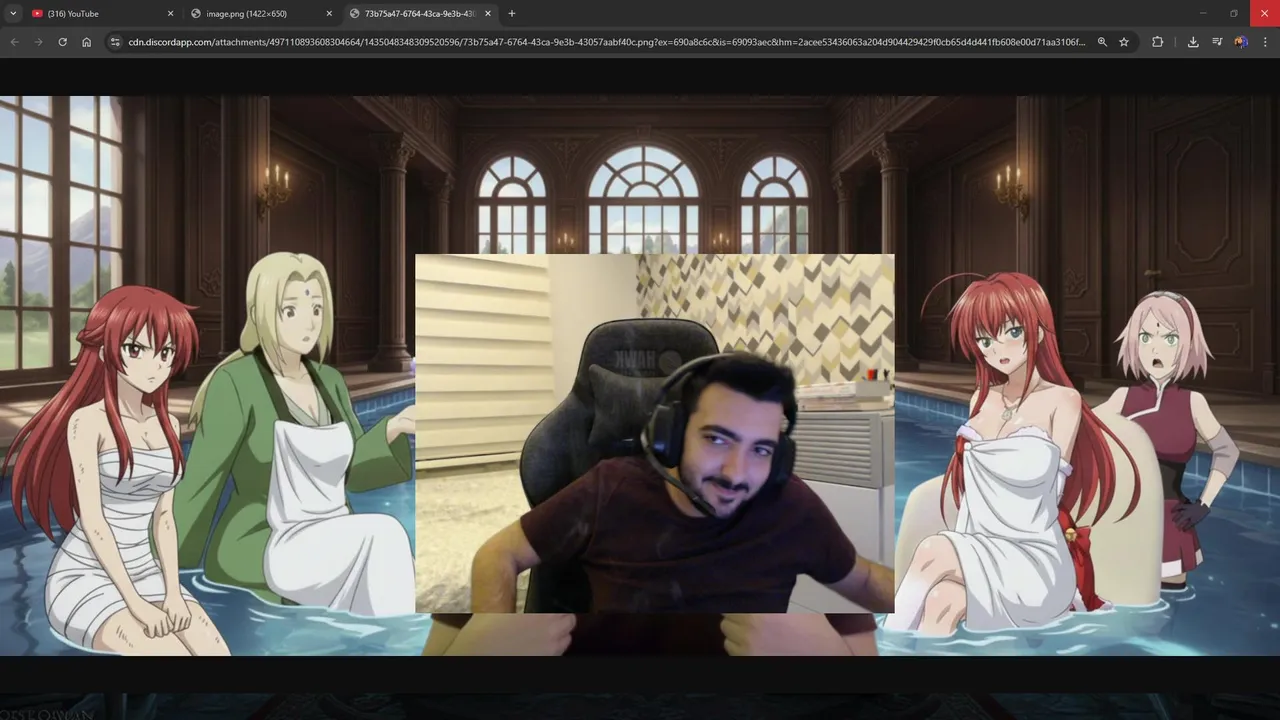
Task: Select the active 73b75a47 image tab
Action: [x=421, y=13]
